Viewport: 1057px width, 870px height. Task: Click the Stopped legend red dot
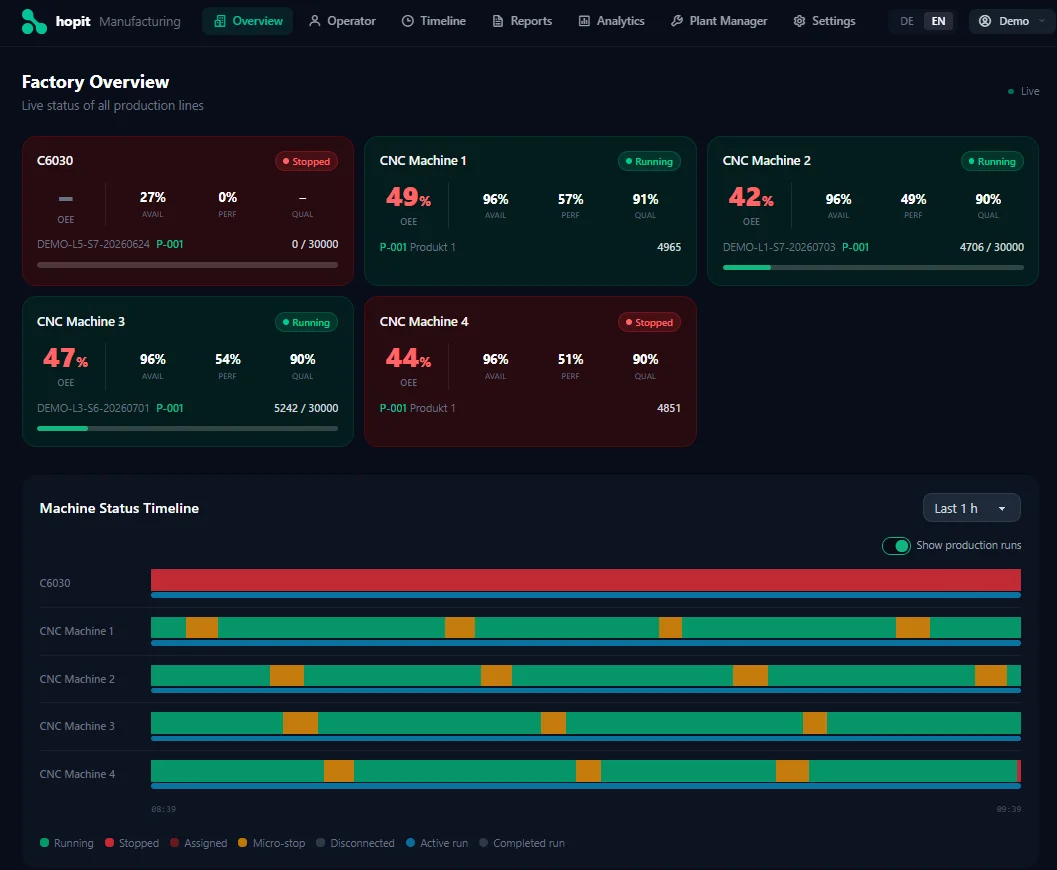coord(109,842)
